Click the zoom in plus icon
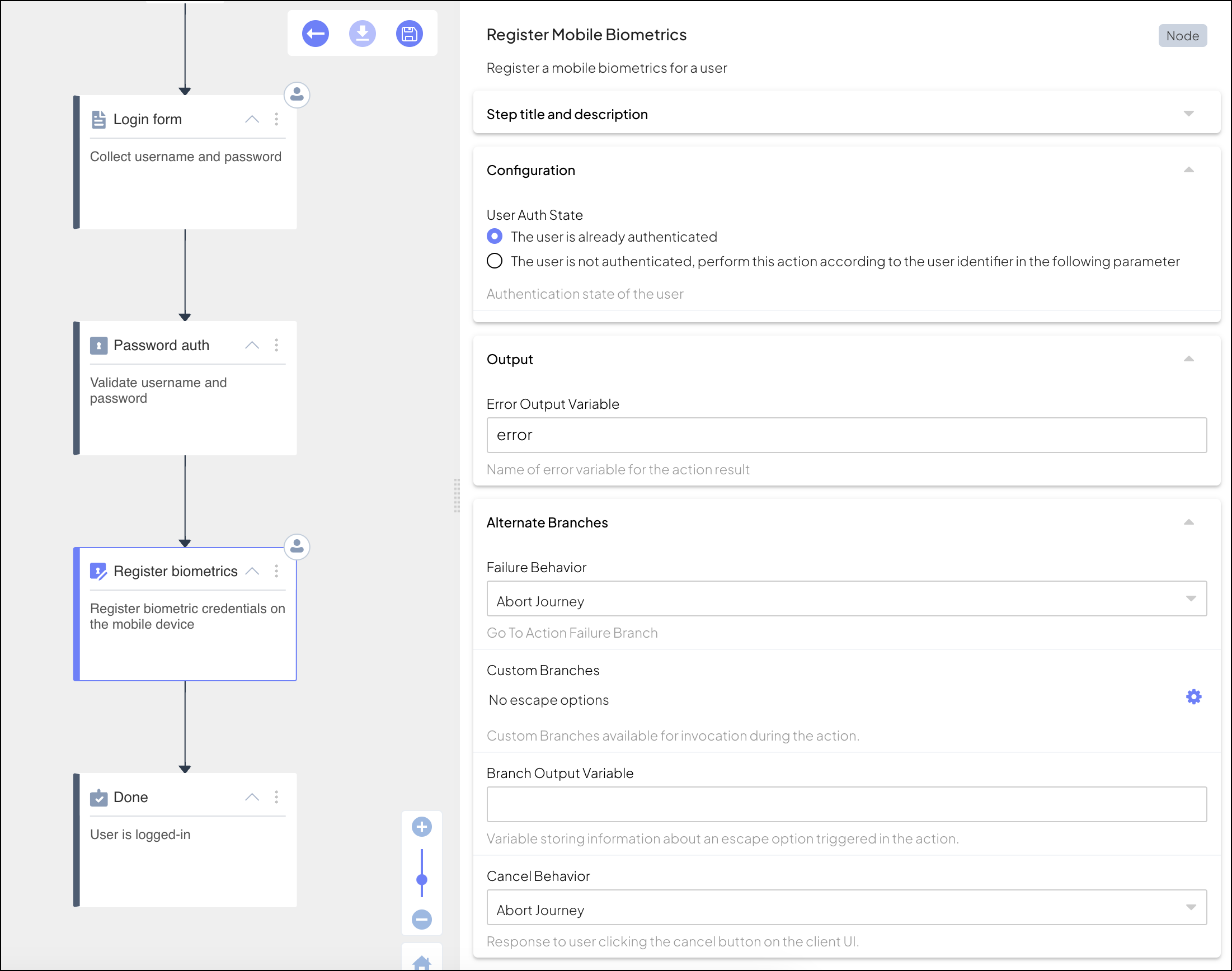 (x=421, y=827)
